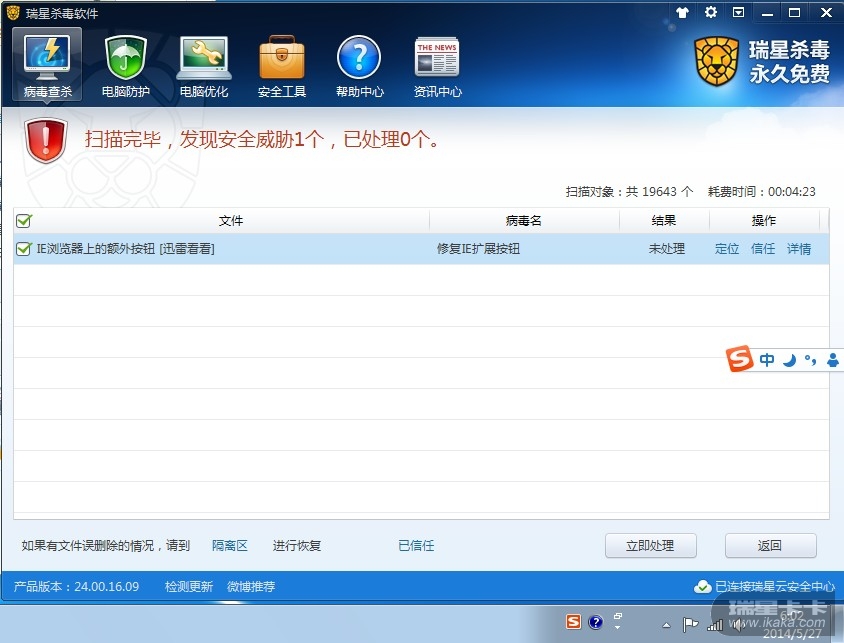Click the 操作 column header
The height and width of the screenshot is (643, 844).
click(x=764, y=221)
